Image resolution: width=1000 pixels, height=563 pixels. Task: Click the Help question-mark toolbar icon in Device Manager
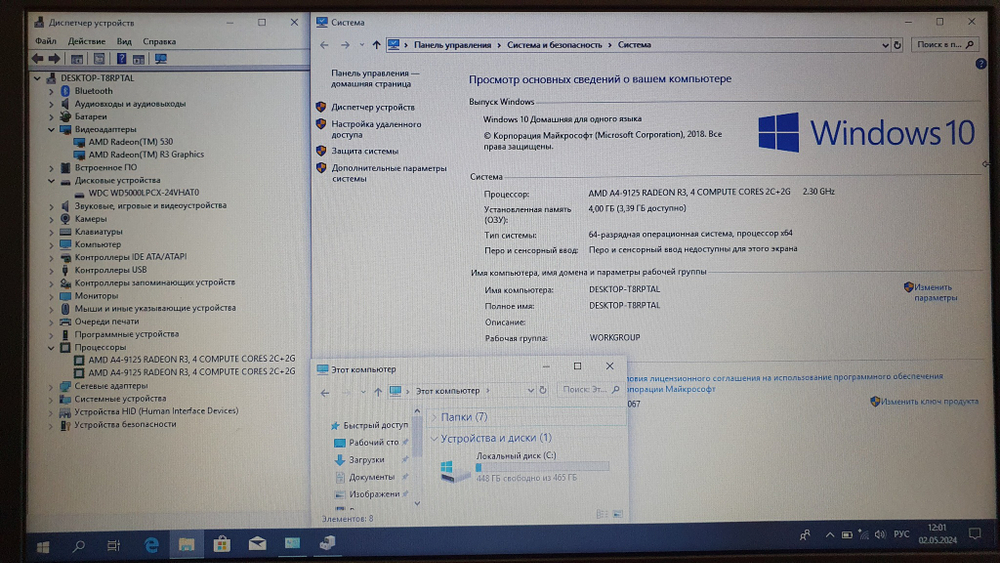click(x=121, y=59)
